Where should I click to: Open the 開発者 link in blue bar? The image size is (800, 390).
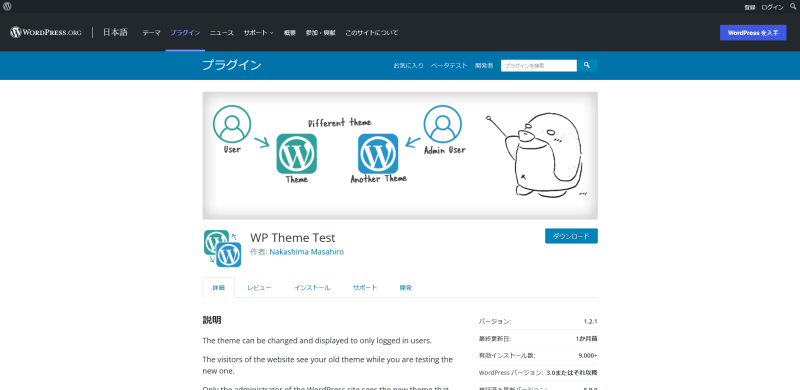point(484,66)
